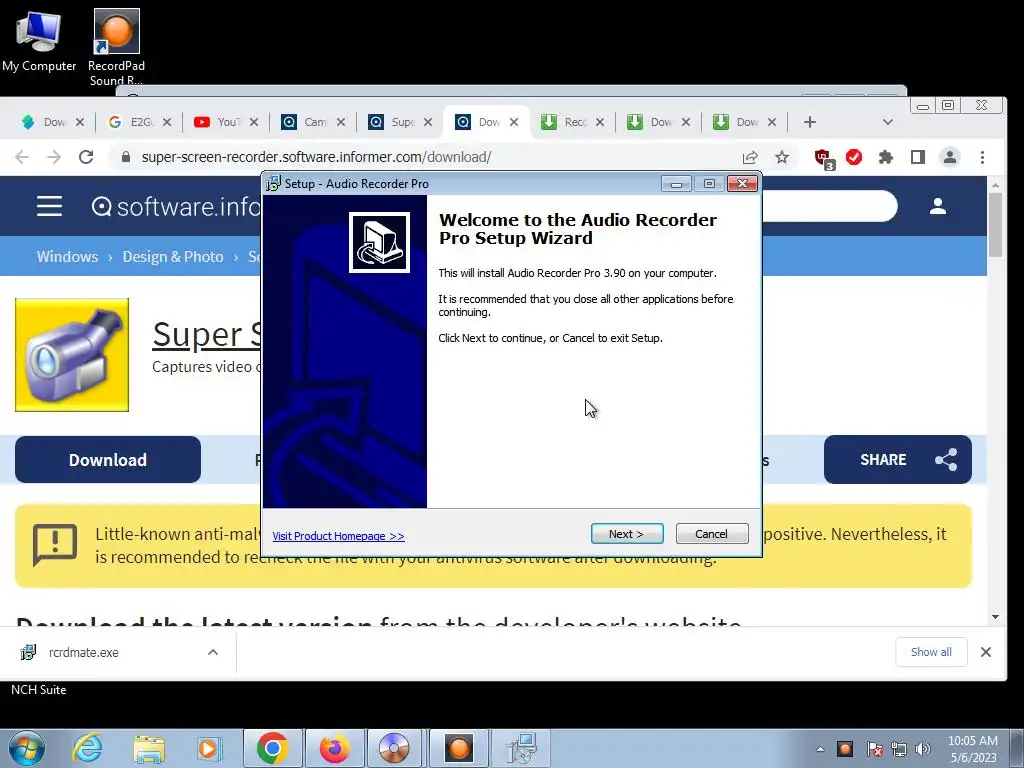Bookmark this page with the star icon
The image size is (1024, 768).
pos(782,157)
